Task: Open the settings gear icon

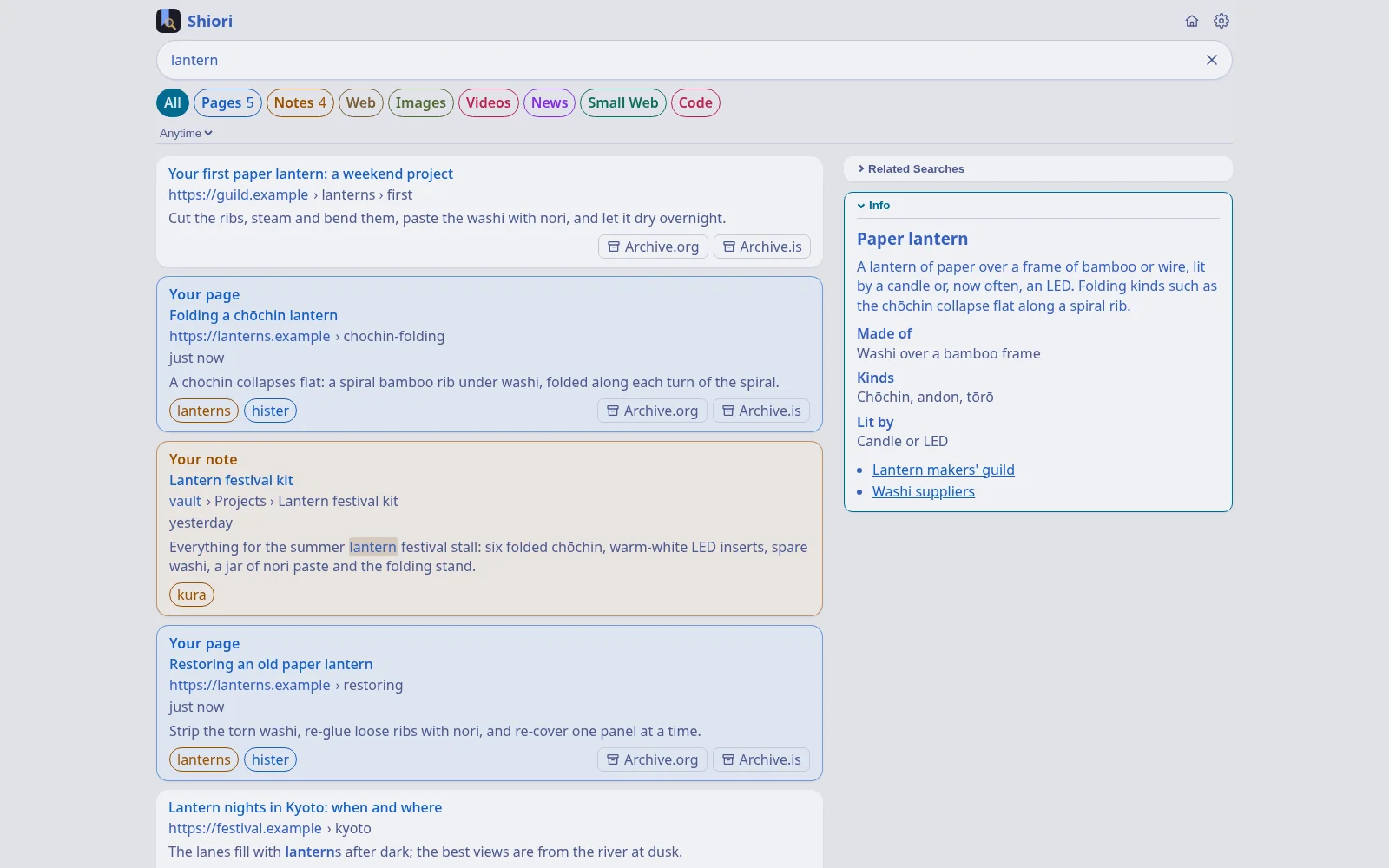Action: coord(1221,21)
